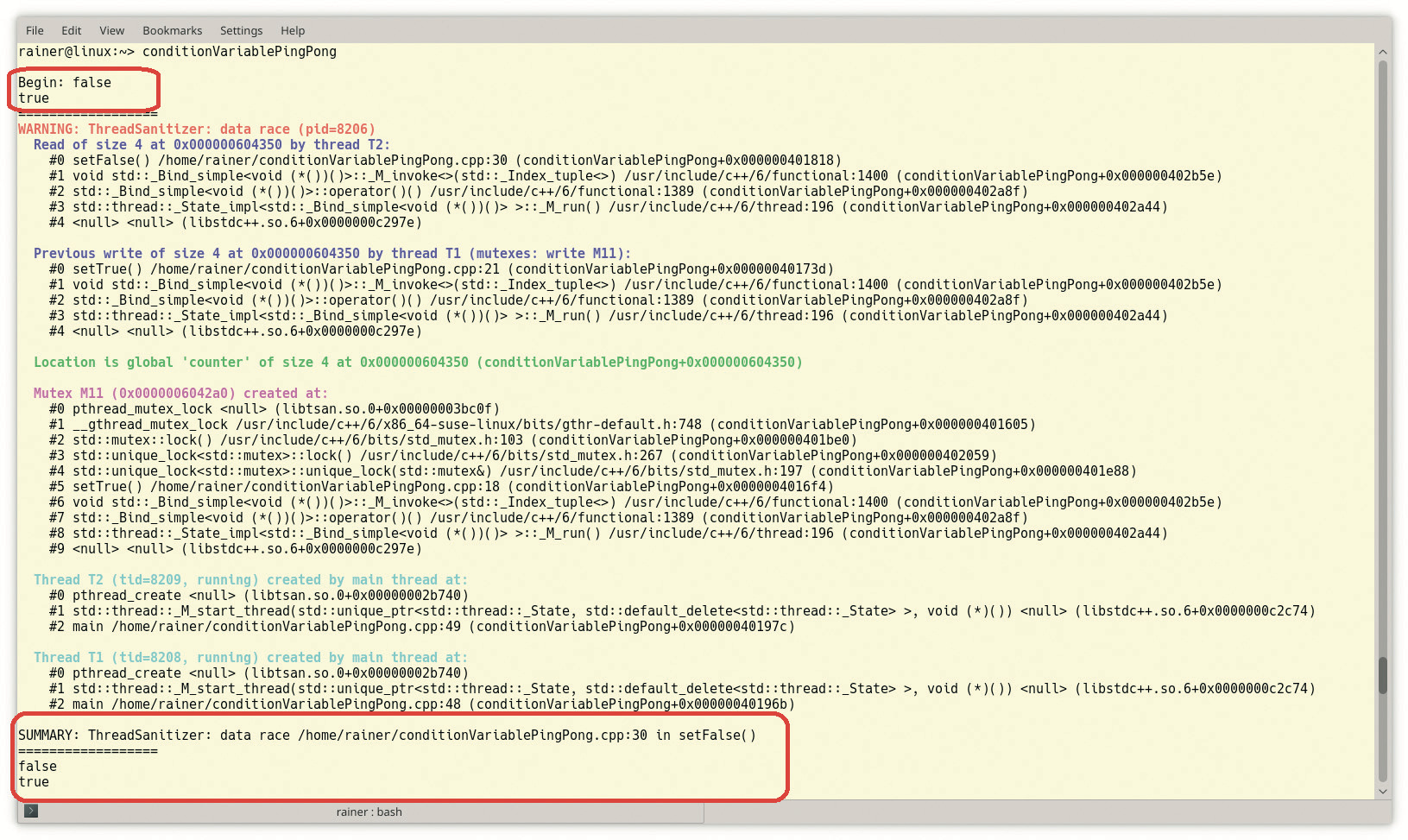
Task: Click 'Read of size 4' by thread T2 line
Action: (x=212, y=144)
